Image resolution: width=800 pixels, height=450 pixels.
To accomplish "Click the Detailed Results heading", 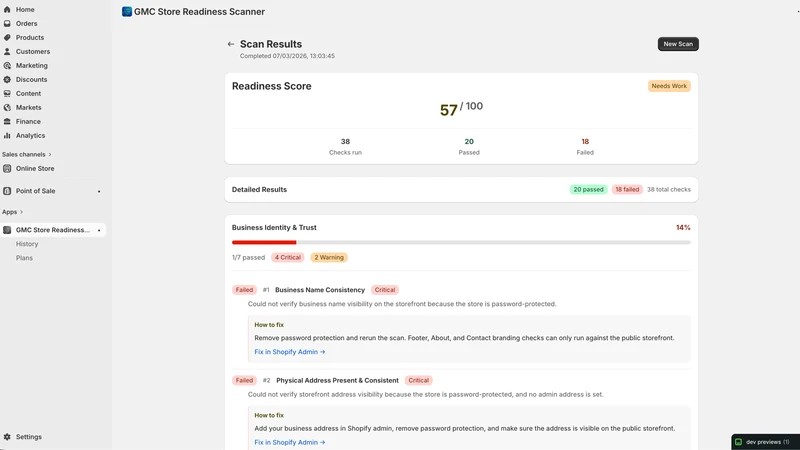I will (x=259, y=189).
